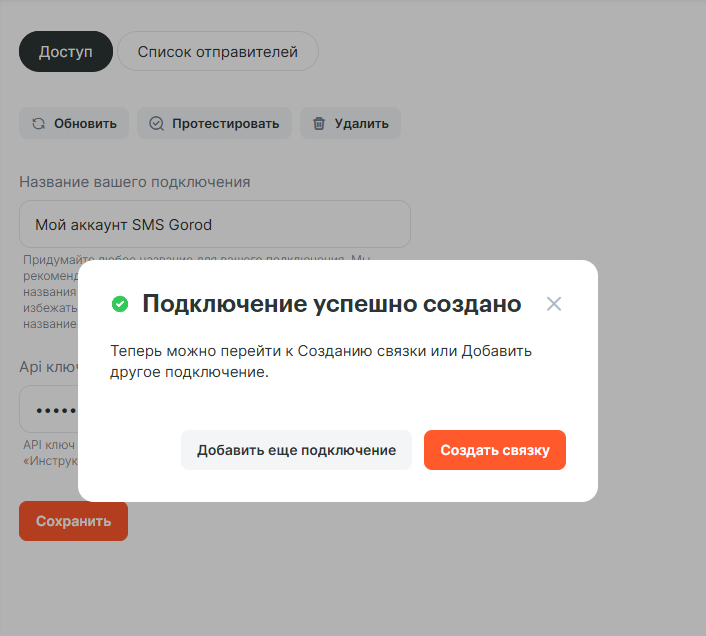Open the Список отправителей tab
Screen dimensions: 706x636
point(217,52)
